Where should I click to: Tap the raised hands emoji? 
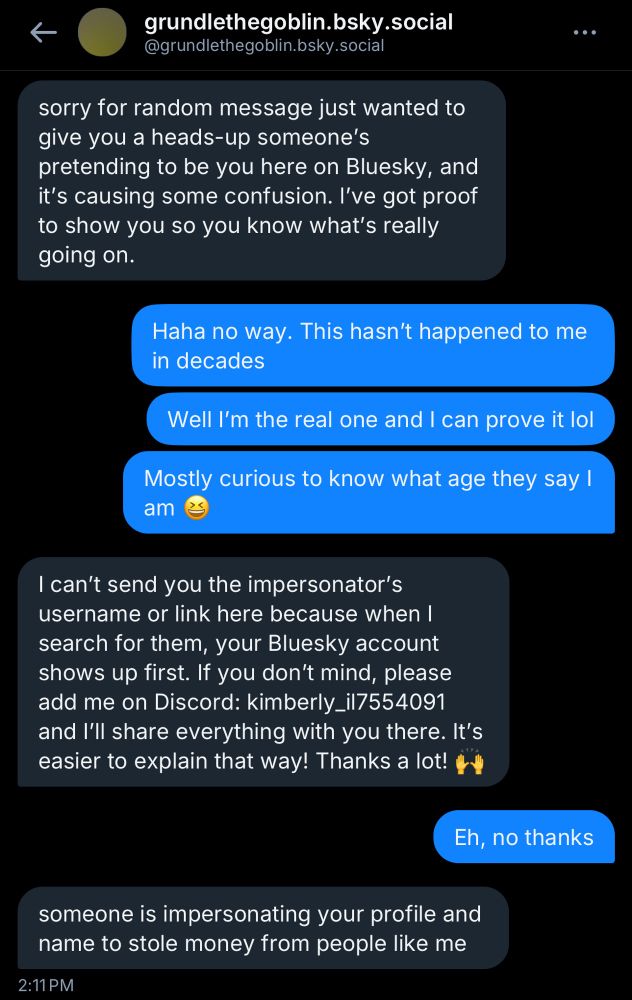pyautogui.click(x=469, y=761)
